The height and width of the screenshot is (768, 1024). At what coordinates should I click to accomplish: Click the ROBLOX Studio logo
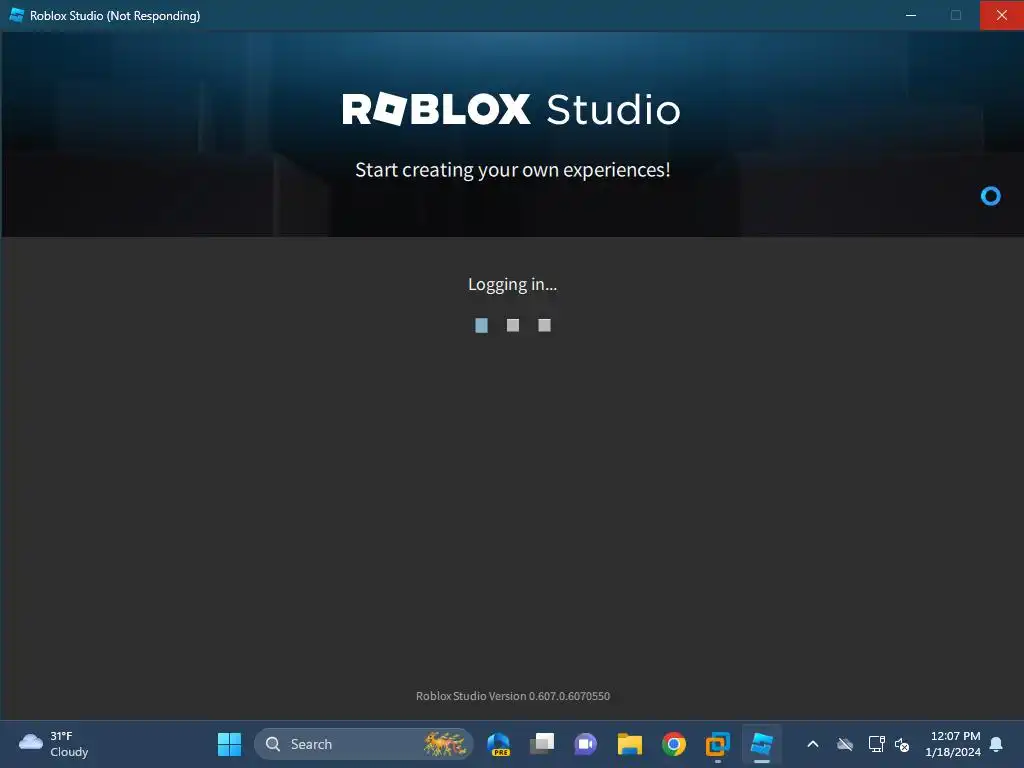(x=511, y=109)
